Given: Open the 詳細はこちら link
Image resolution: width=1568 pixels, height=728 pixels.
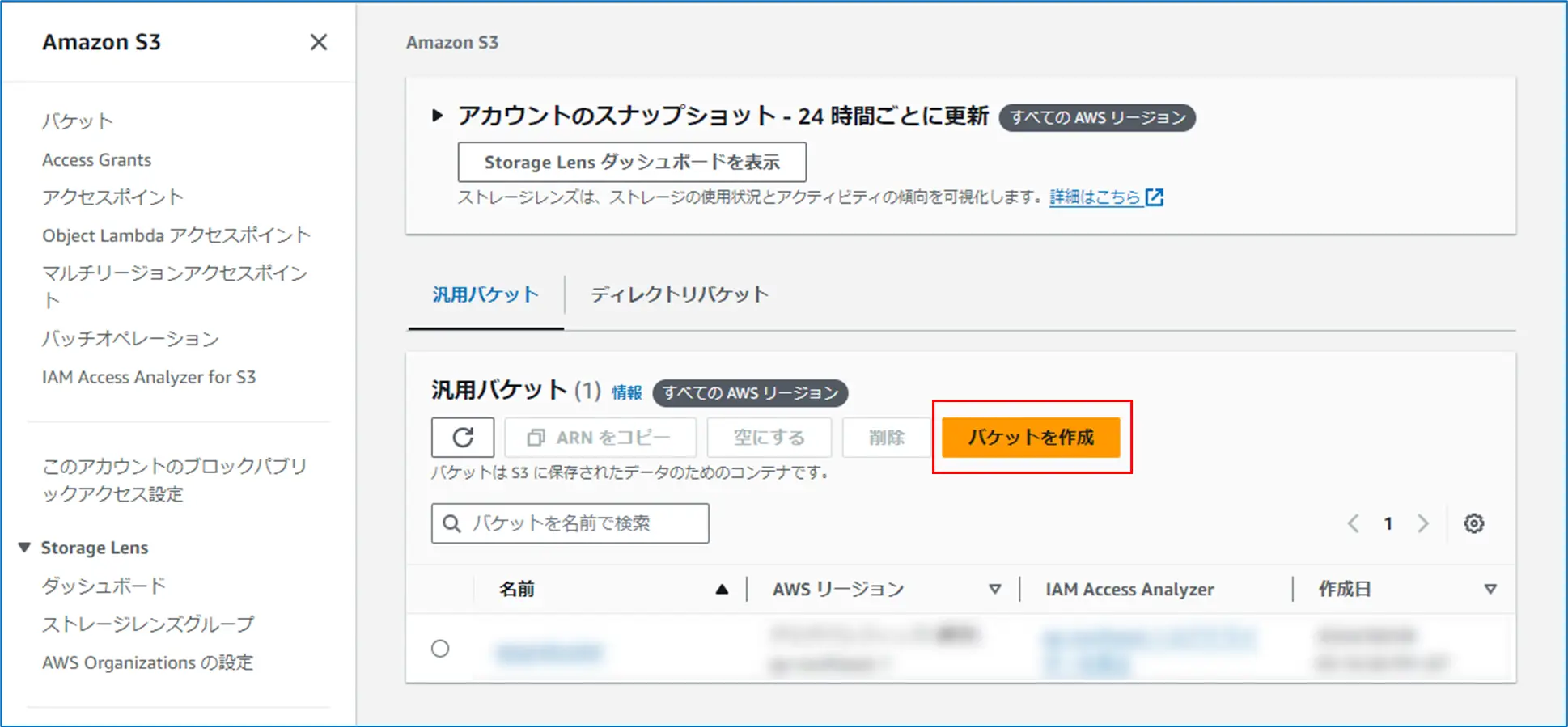Looking at the screenshot, I should pos(1095,197).
